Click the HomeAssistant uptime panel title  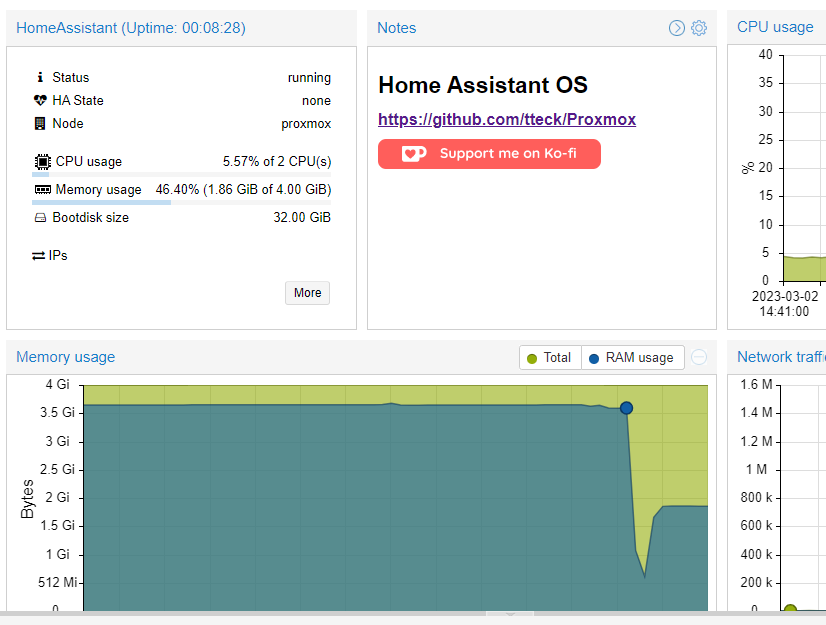[131, 28]
